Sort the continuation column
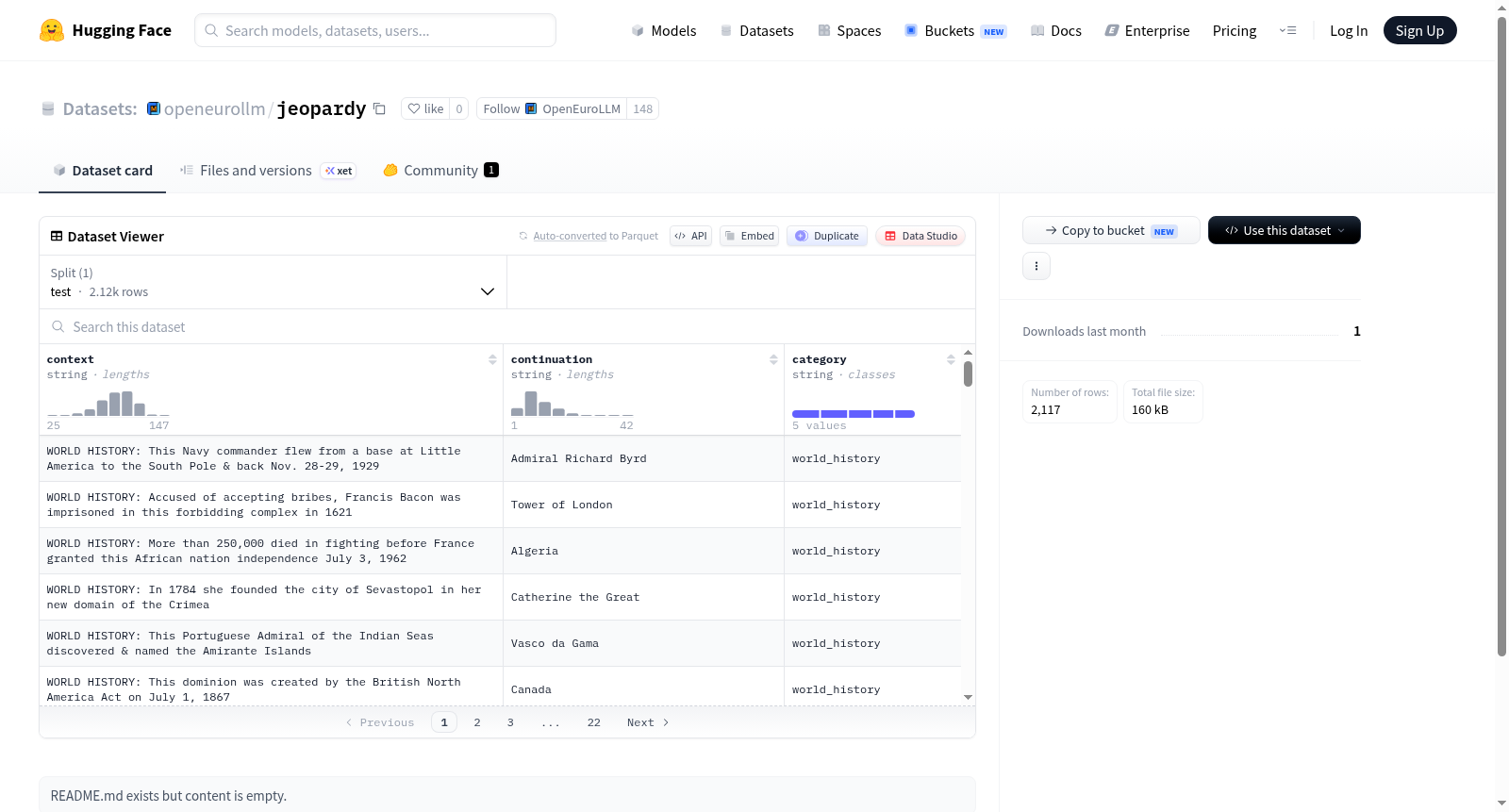The image size is (1509, 812). [773, 359]
